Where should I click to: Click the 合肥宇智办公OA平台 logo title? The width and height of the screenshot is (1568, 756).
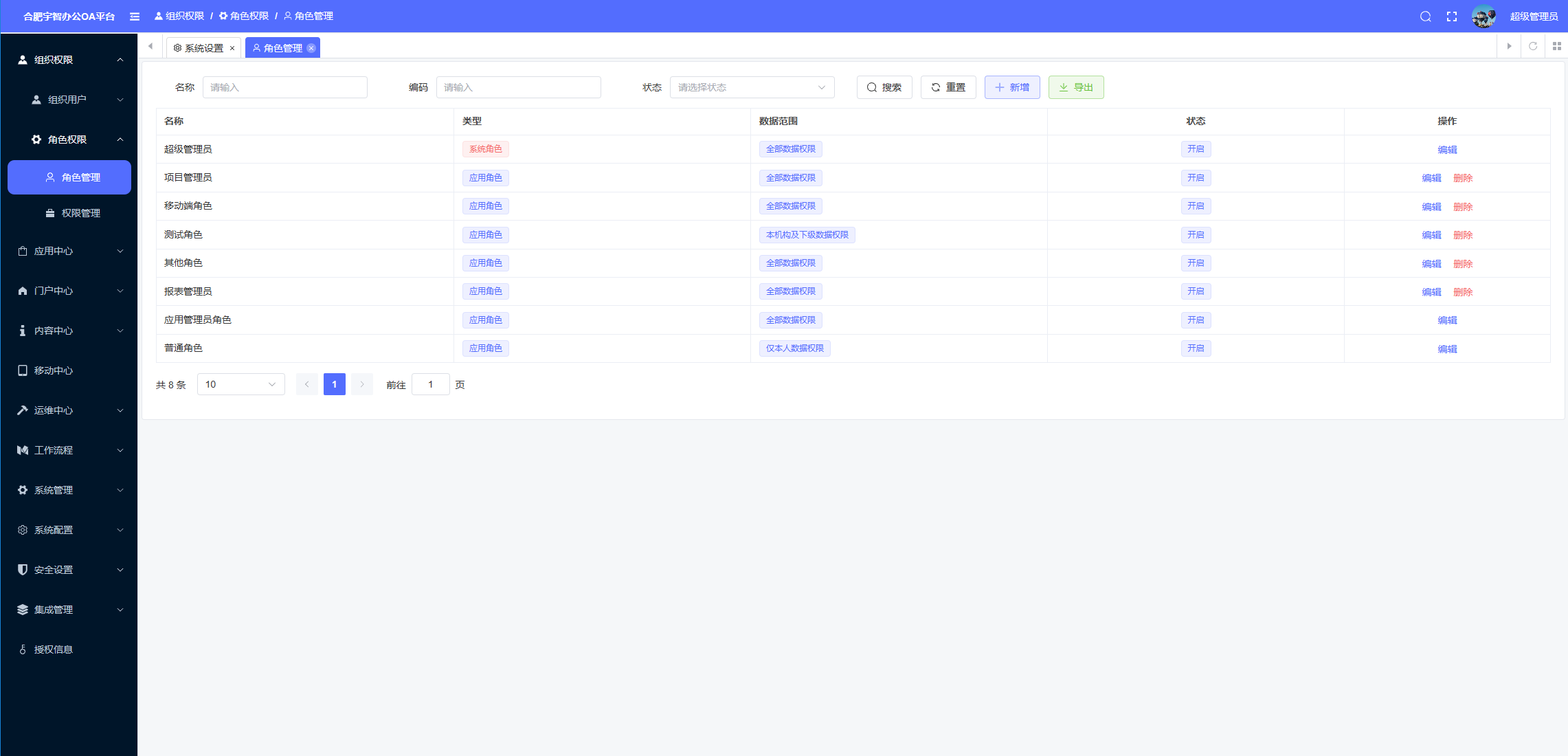[69, 16]
